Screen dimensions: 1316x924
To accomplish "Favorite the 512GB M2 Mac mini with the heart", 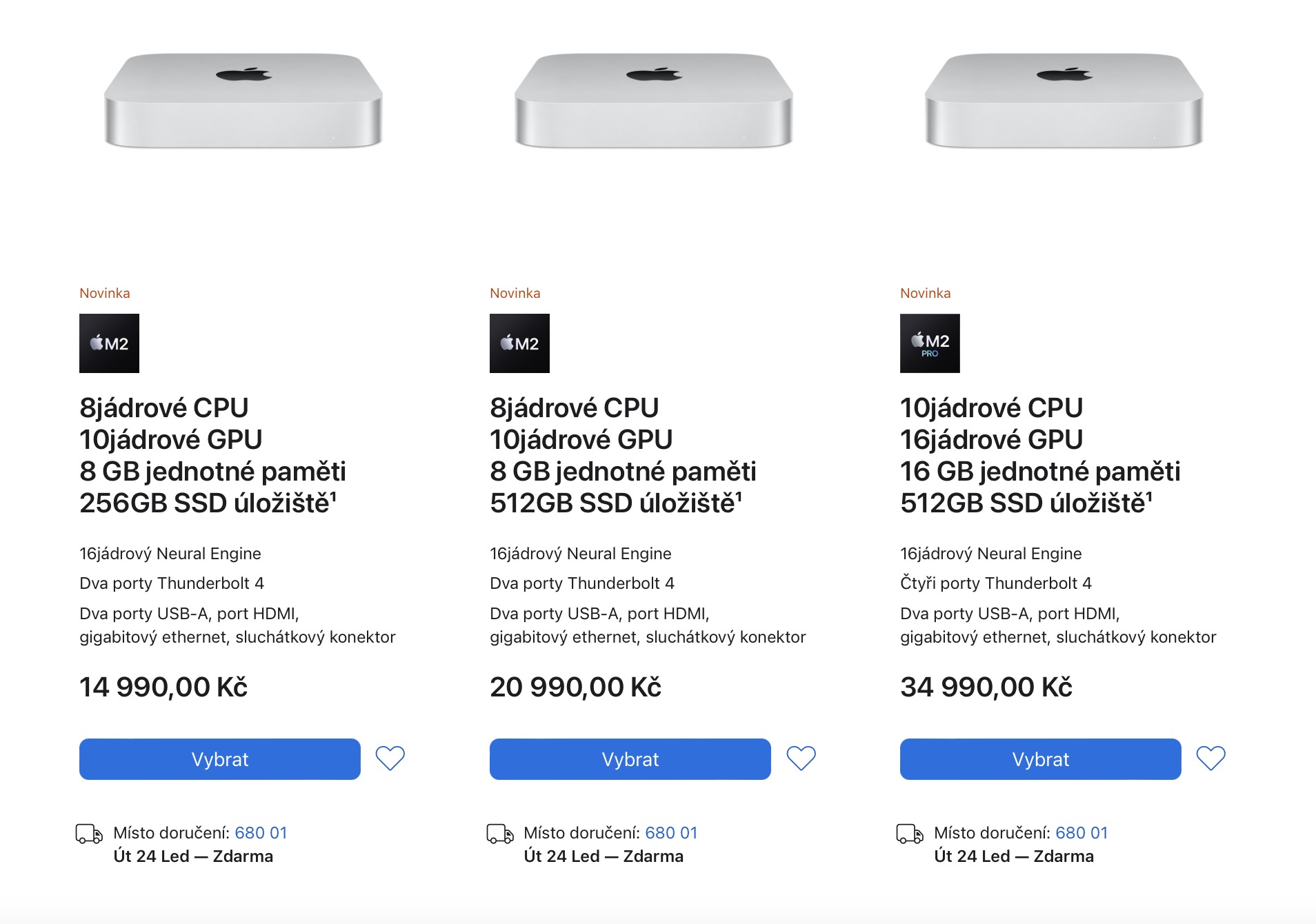I will pos(800,759).
